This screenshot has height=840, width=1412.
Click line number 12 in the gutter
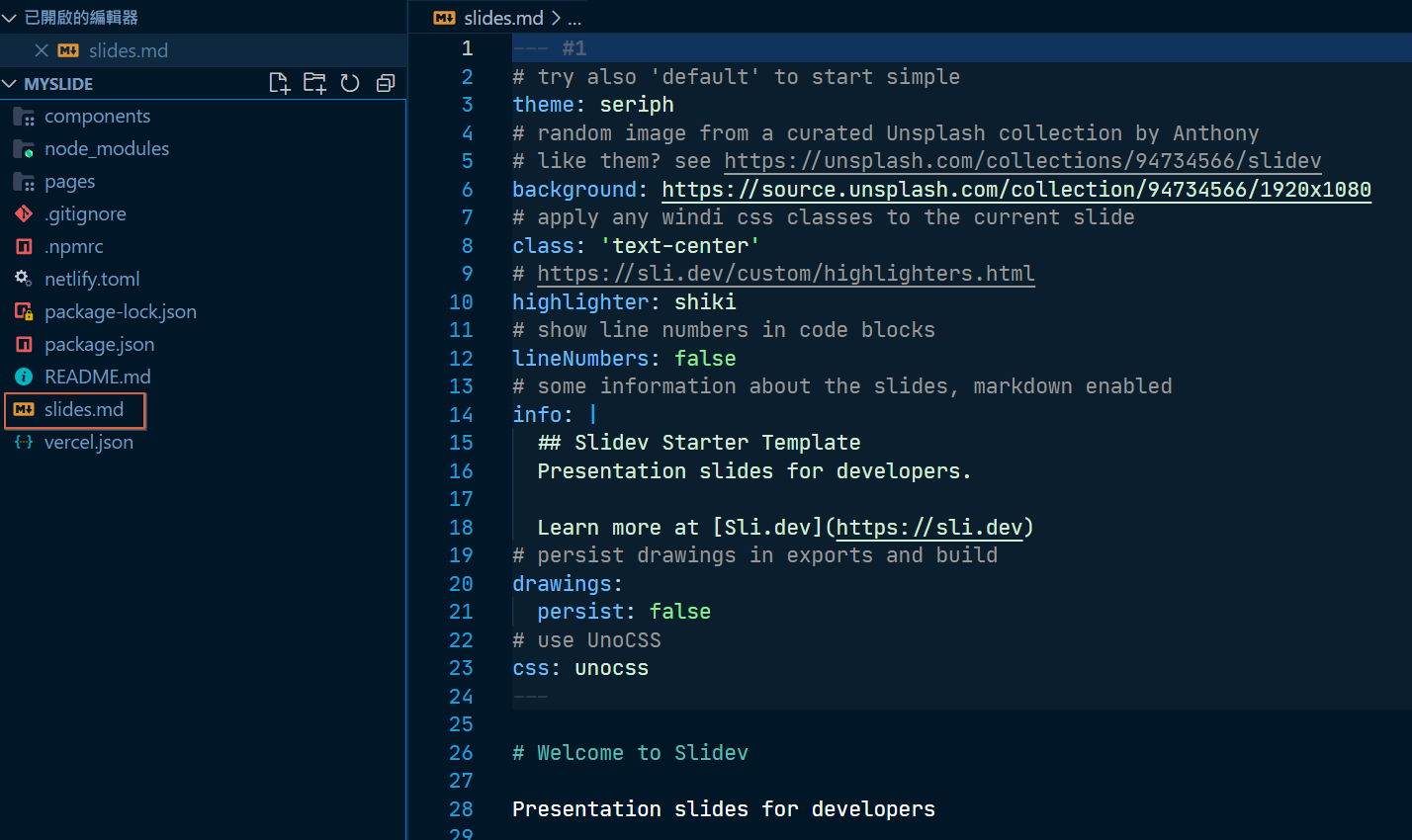click(x=461, y=359)
